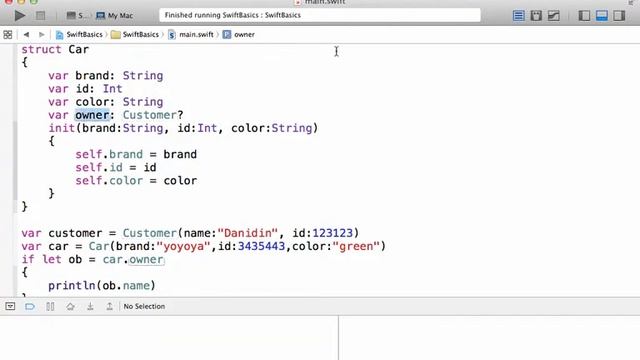Click self.color assignment line
The image size is (640, 360).
(x=136, y=180)
